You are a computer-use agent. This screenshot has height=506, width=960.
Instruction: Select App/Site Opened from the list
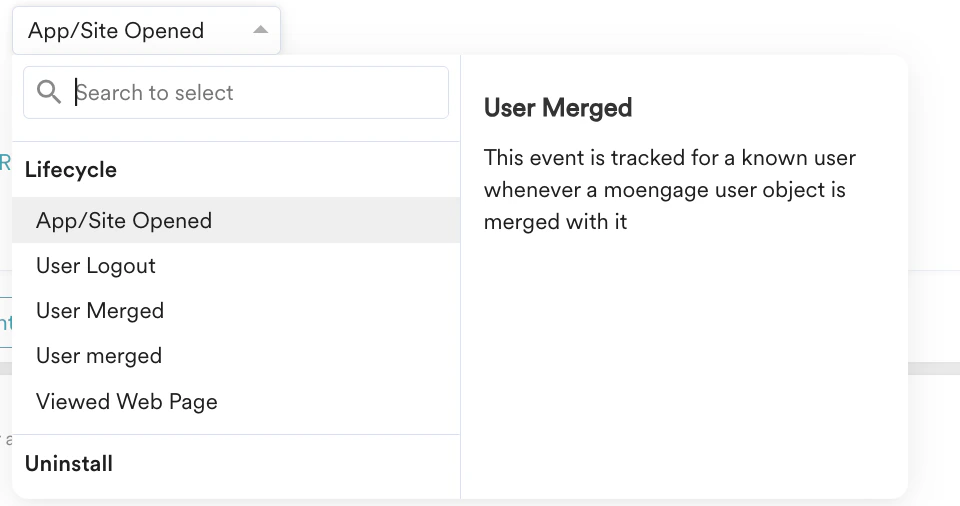(124, 221)
